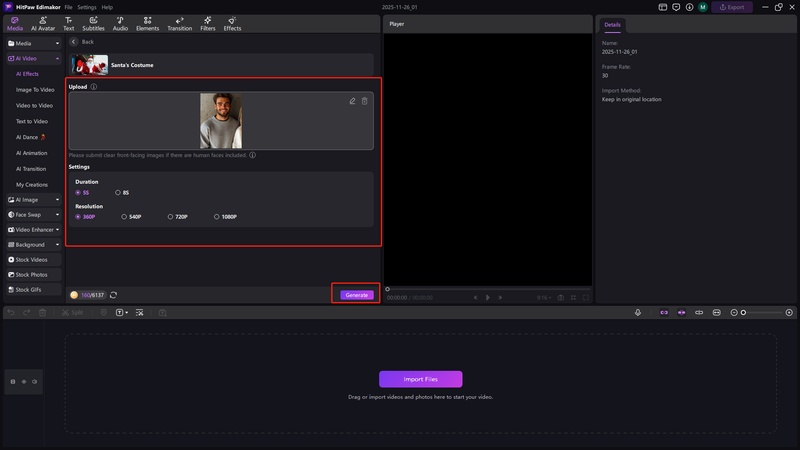Open the Help menu
This screenshot has height=450, width=800.
click(x=107, y=7)
